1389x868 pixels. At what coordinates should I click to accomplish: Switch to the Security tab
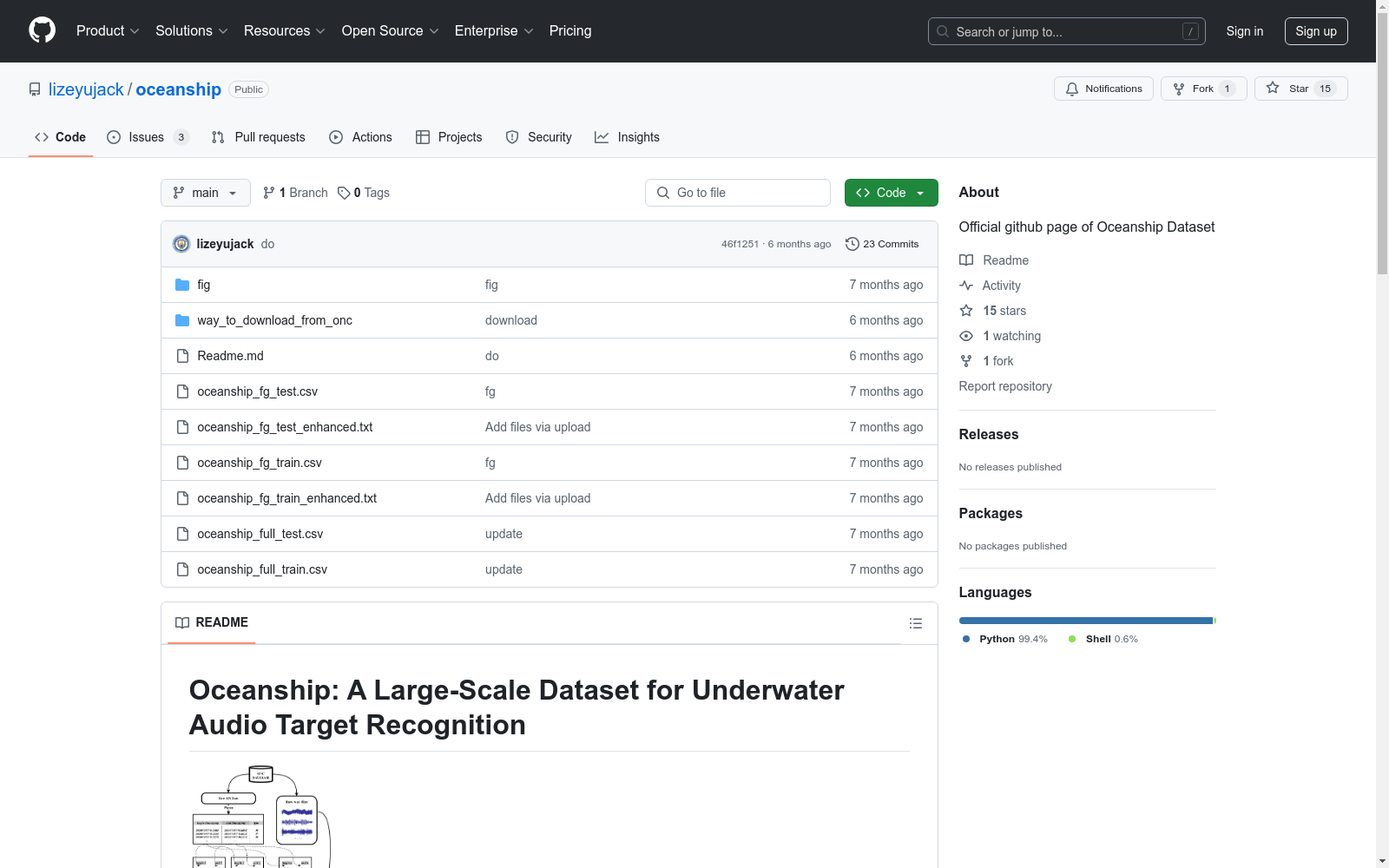click(x=539, y=137)
